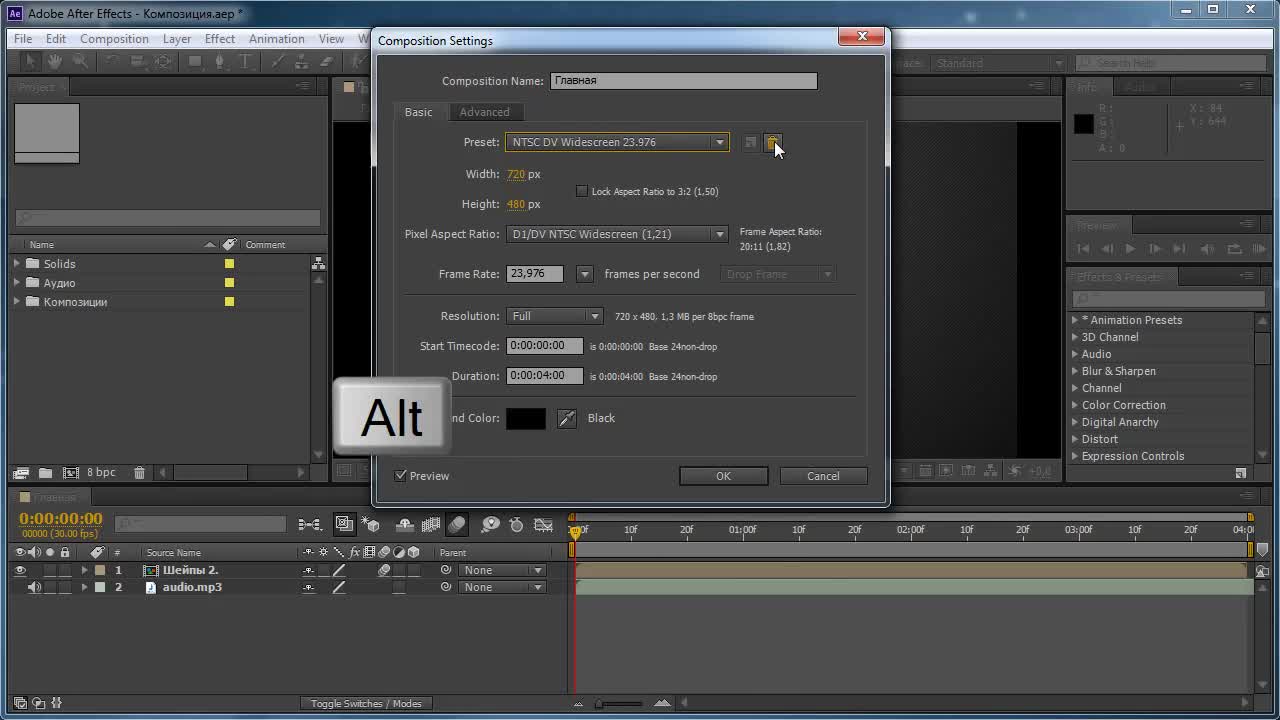
Task: Toggle Draft 3D in timeline
Action: pyautogui.click(x=370, y=524)
